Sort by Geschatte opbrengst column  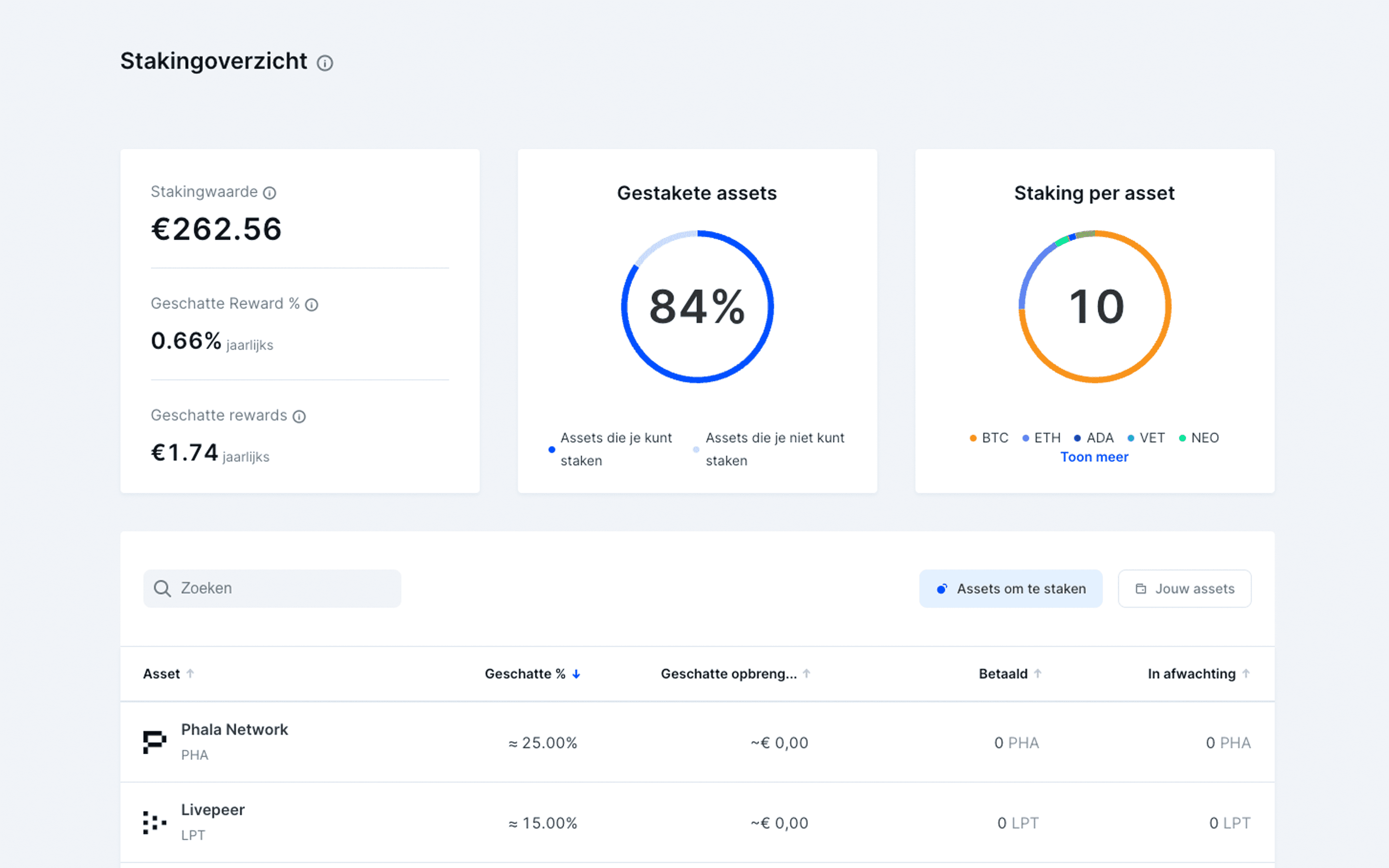[735, 674]
